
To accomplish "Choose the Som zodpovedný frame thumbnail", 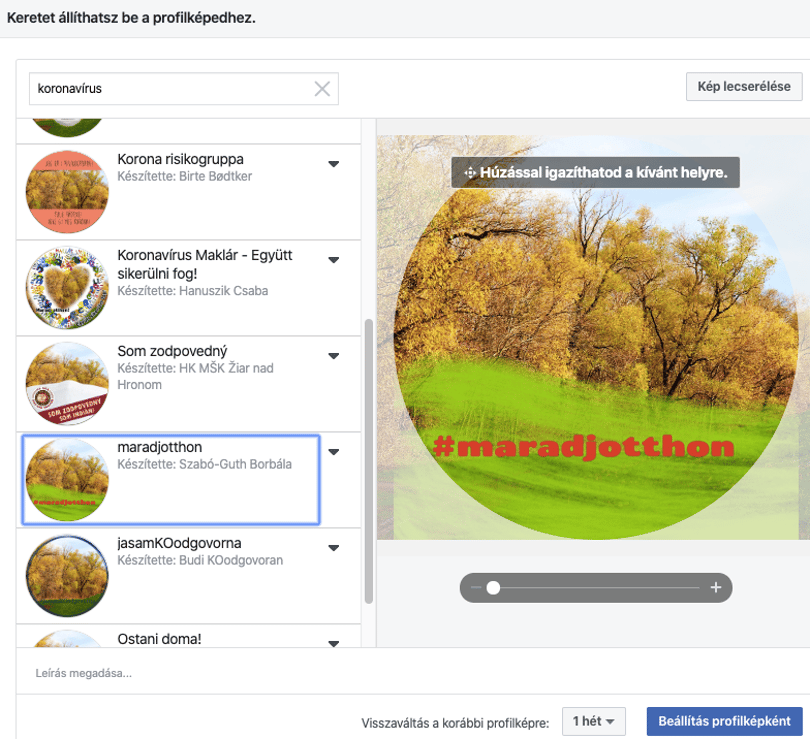I will pos(67,384).
